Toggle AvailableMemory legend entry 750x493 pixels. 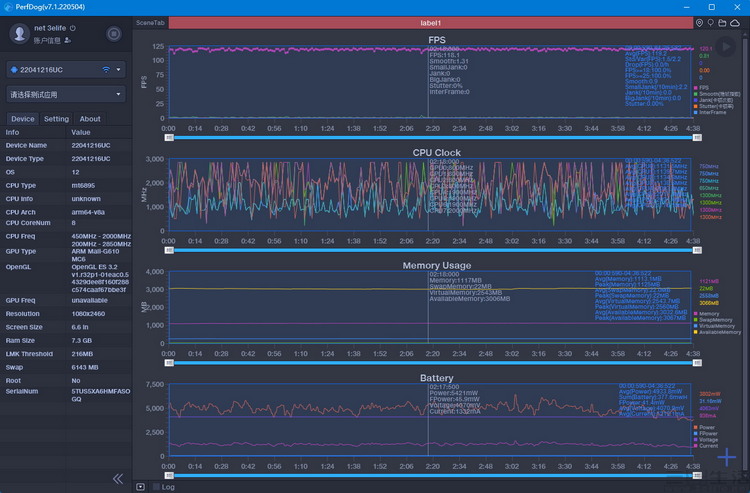[717, 332]
